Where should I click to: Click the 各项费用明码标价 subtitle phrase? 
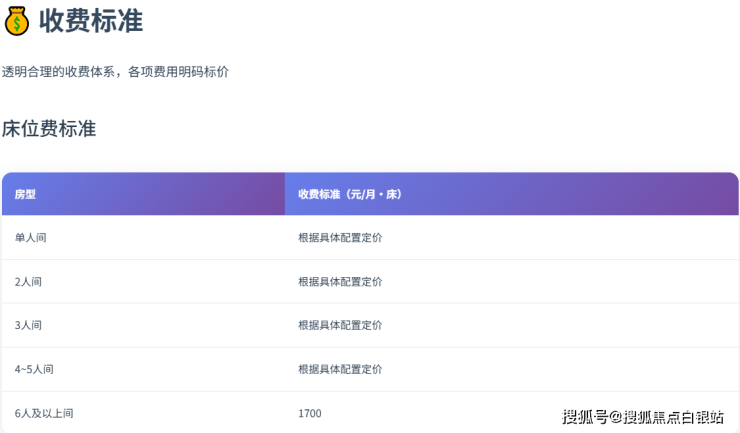coord(179,72)
